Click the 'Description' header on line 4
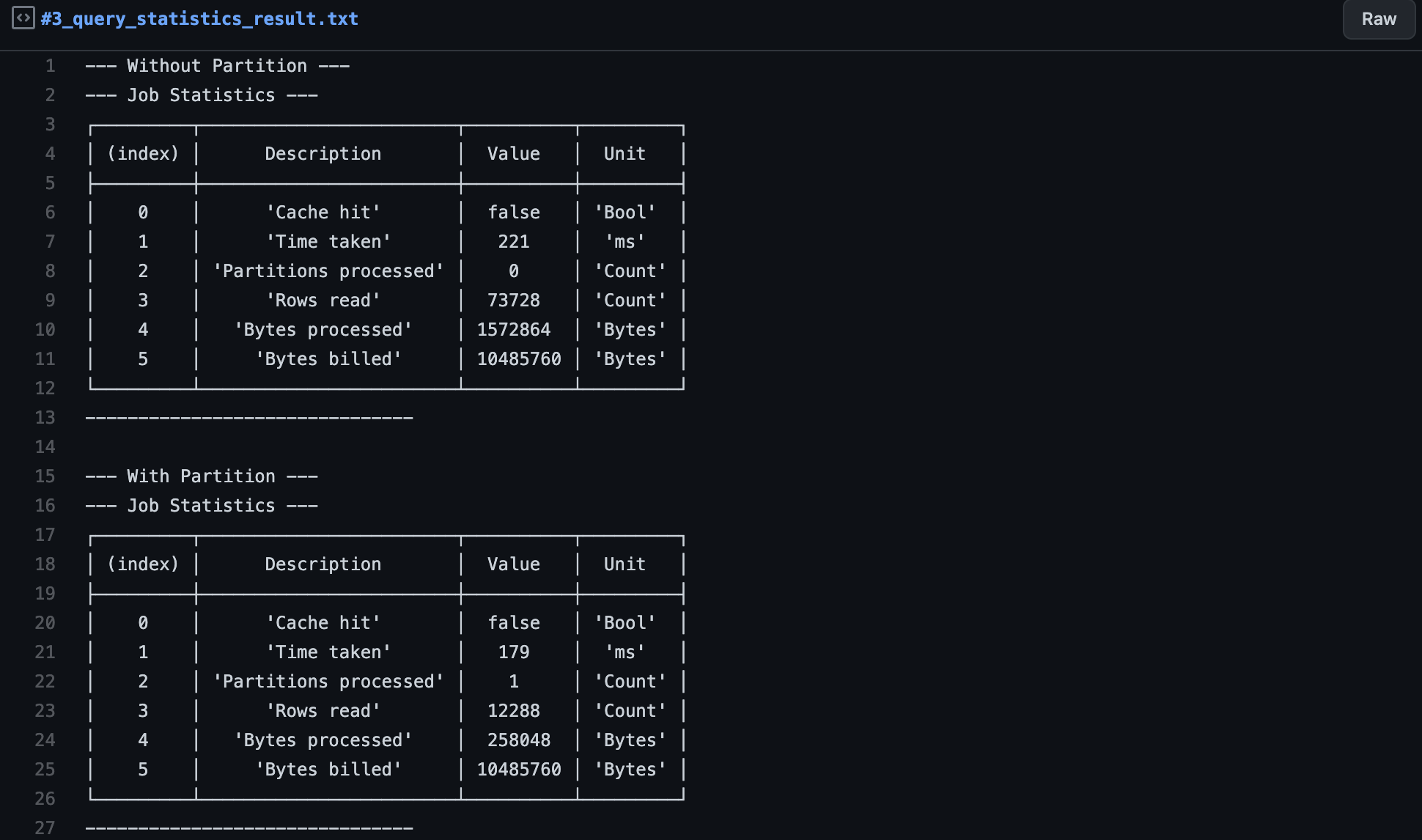Viewport: 1422px width, 840px height. (x=323, y=154)
